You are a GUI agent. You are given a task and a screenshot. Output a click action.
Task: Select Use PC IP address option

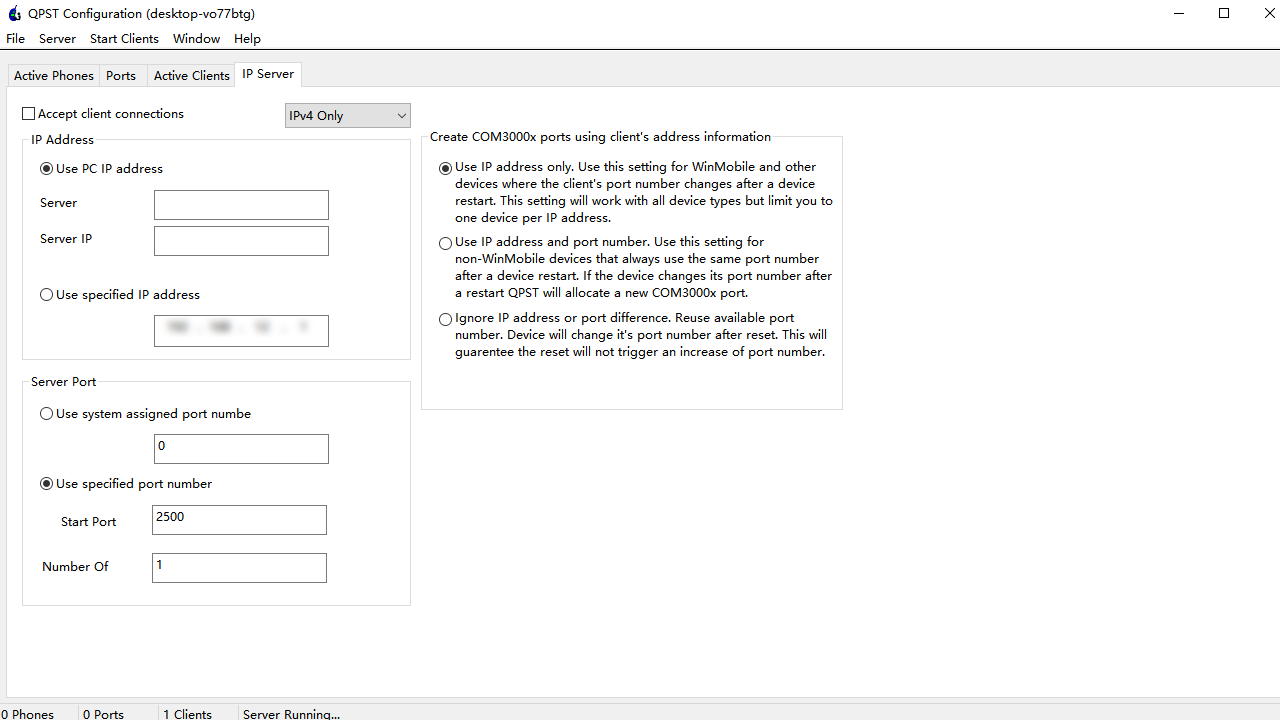(x=47, y=169)
